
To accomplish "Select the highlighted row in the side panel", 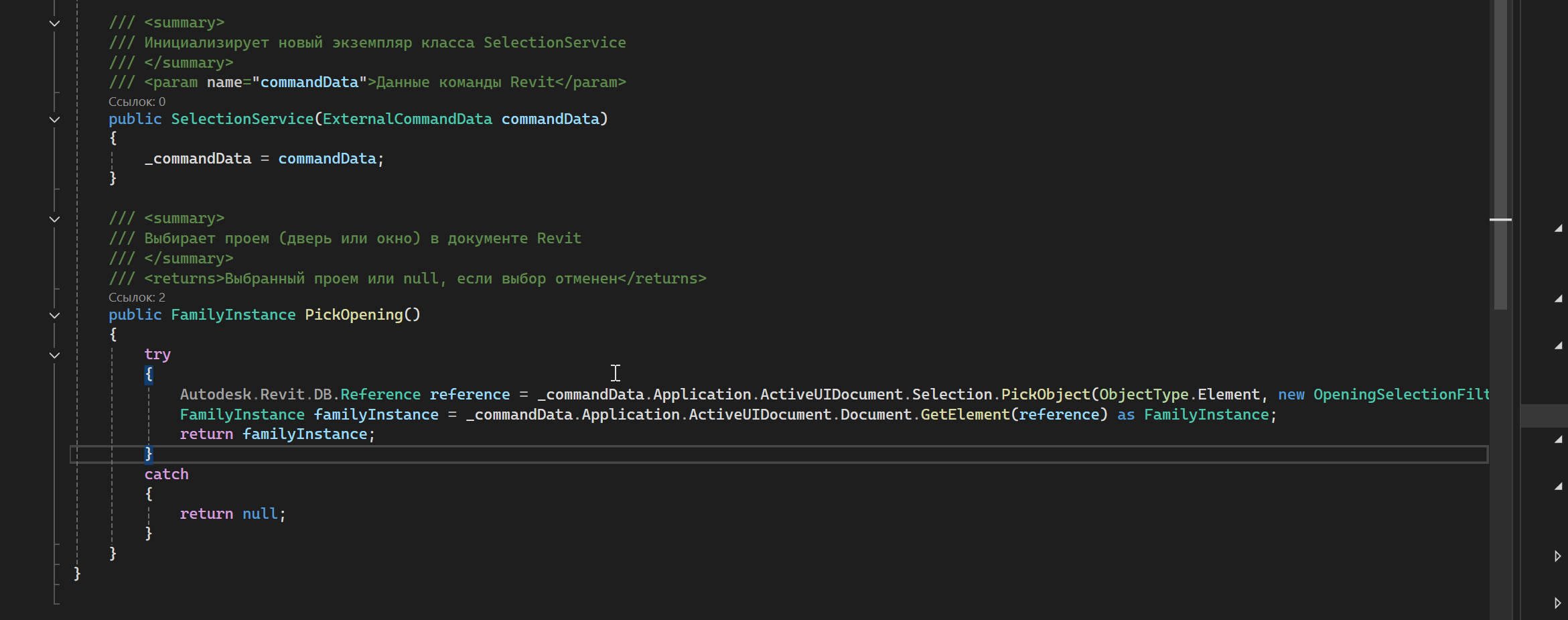I will pyautogui.click(x=1544, y=416).
